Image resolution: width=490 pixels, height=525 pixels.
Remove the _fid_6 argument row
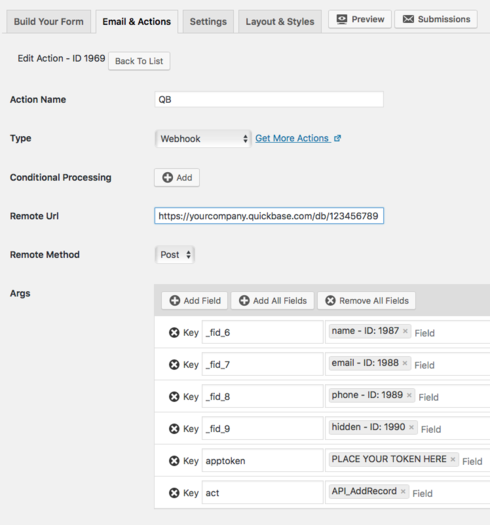click(x=174, y=332)
